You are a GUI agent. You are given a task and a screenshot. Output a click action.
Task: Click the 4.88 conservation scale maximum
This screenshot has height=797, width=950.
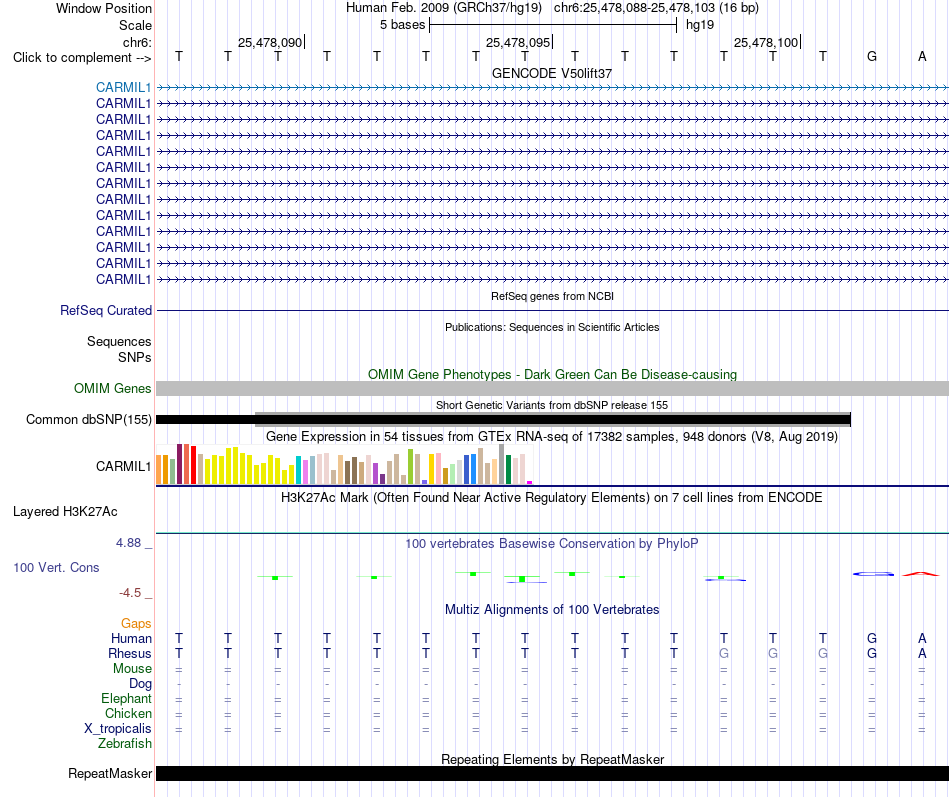(x=128, y=542)
